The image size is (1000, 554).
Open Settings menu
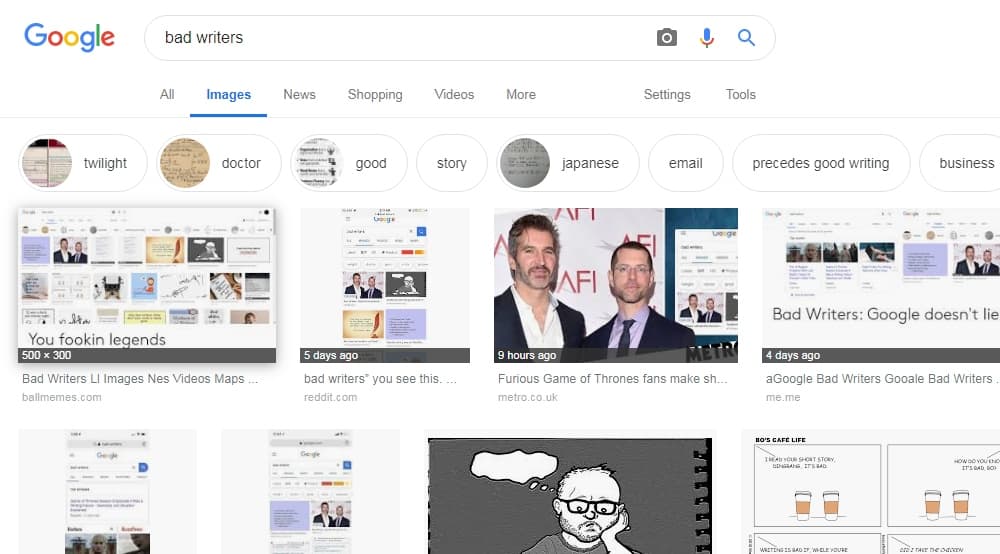(667, 94)
